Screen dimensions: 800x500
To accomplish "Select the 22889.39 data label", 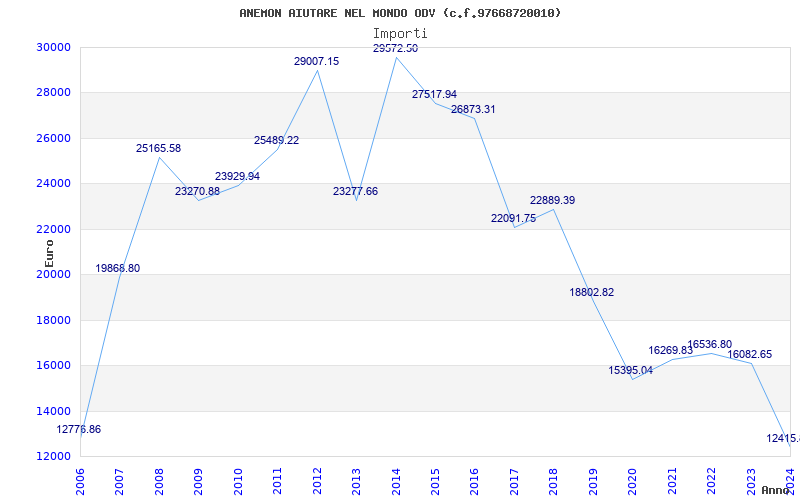I will 553,201.
